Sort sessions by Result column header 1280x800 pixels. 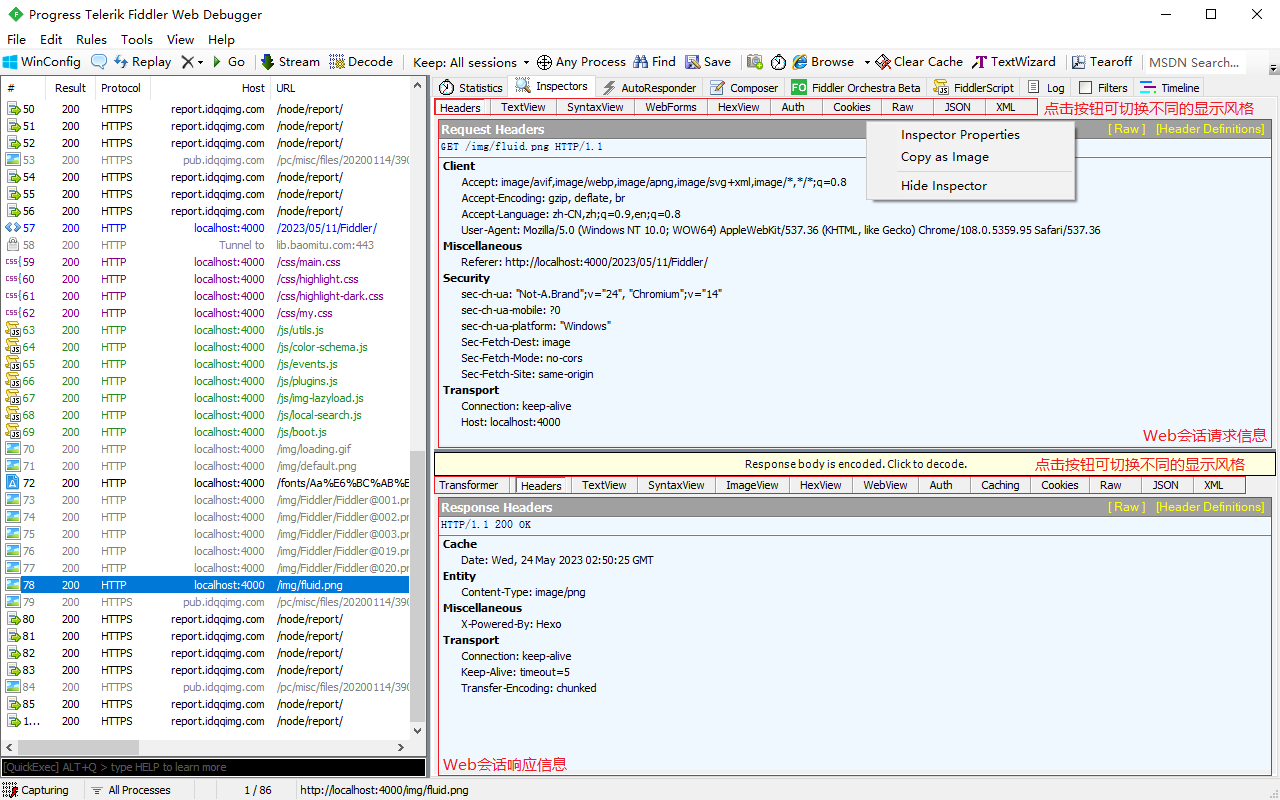(x=70, y=88)
